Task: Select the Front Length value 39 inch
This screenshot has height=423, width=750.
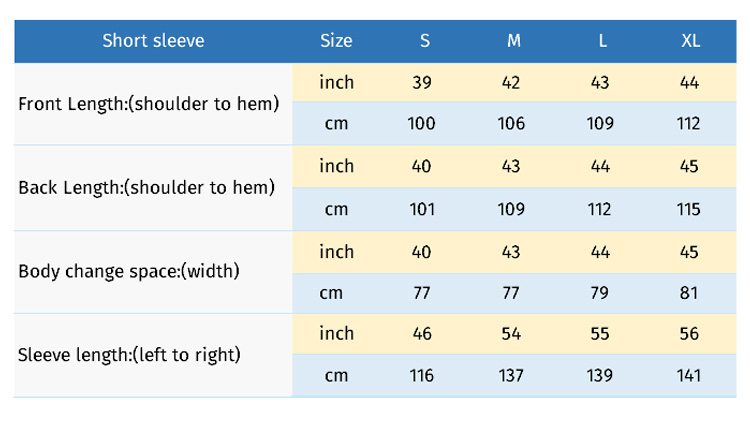Action: point(422,83)
